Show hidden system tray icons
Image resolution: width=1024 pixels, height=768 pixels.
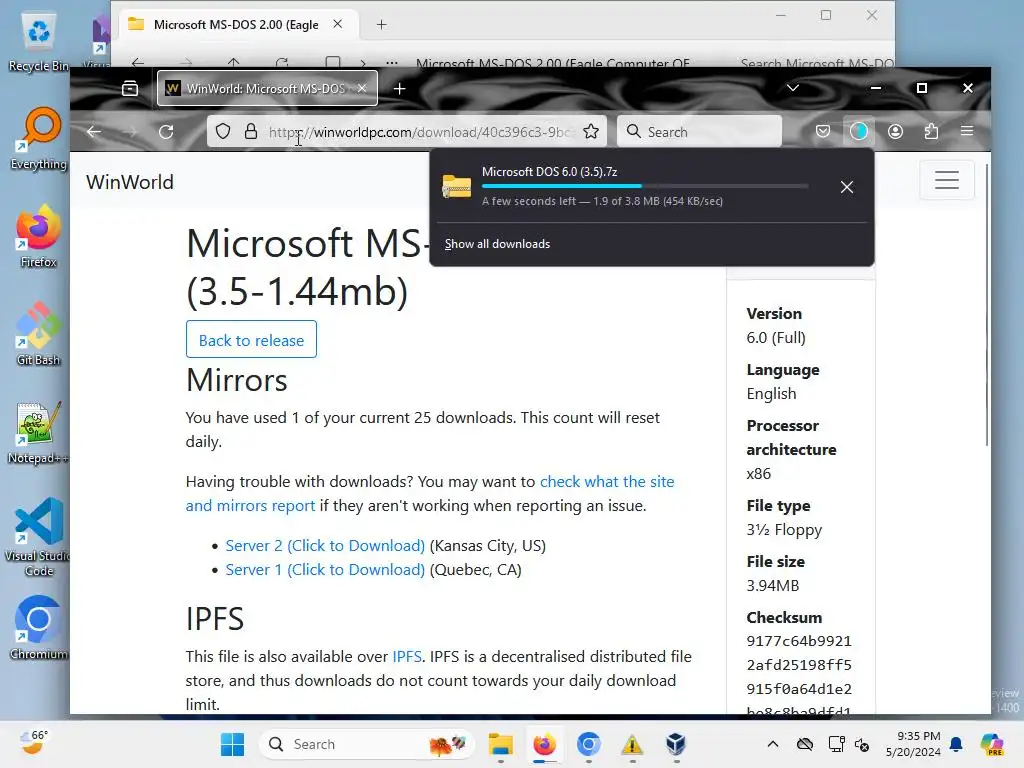(773, 744)
